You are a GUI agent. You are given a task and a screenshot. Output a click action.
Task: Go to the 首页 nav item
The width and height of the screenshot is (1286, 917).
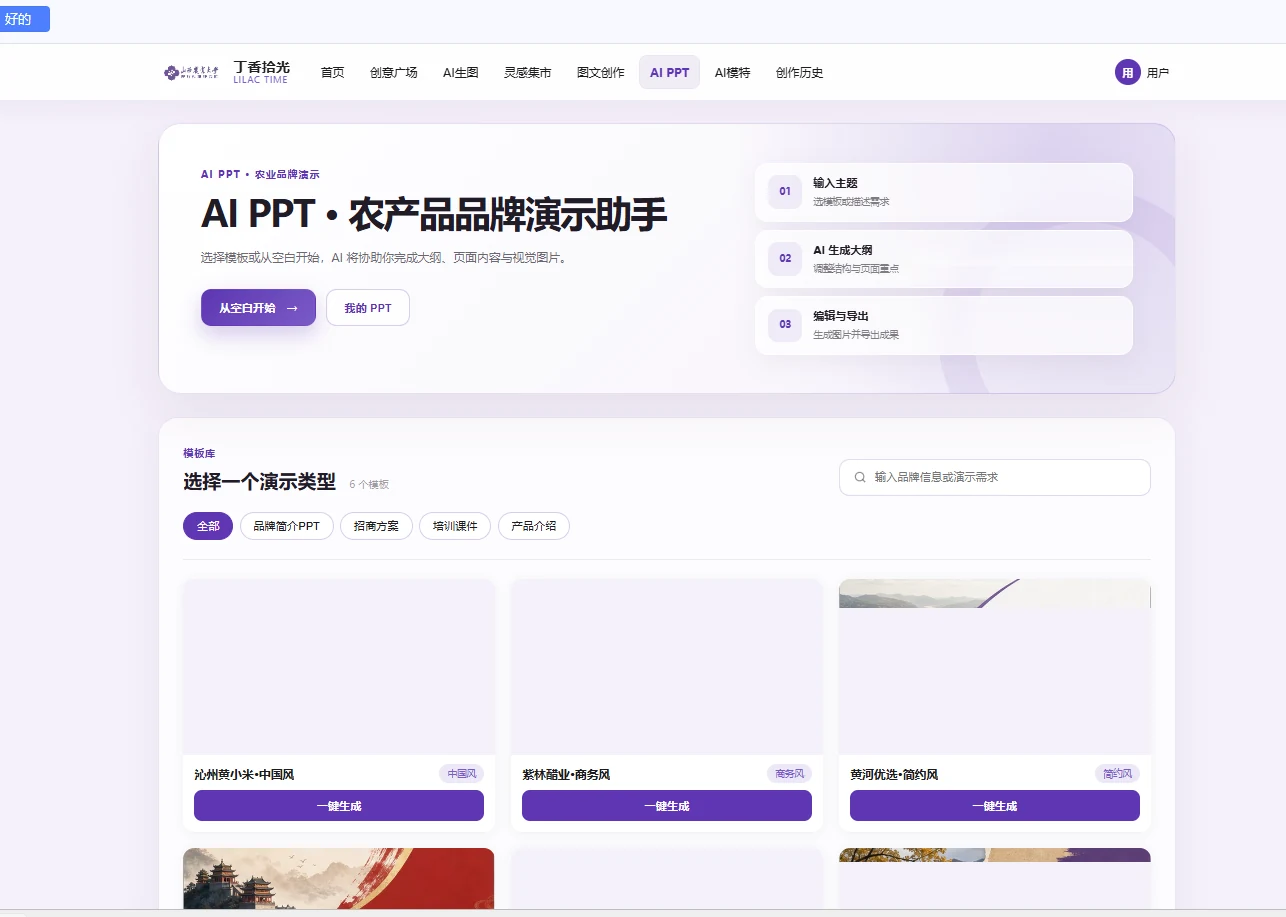click(x=333, y=72)
